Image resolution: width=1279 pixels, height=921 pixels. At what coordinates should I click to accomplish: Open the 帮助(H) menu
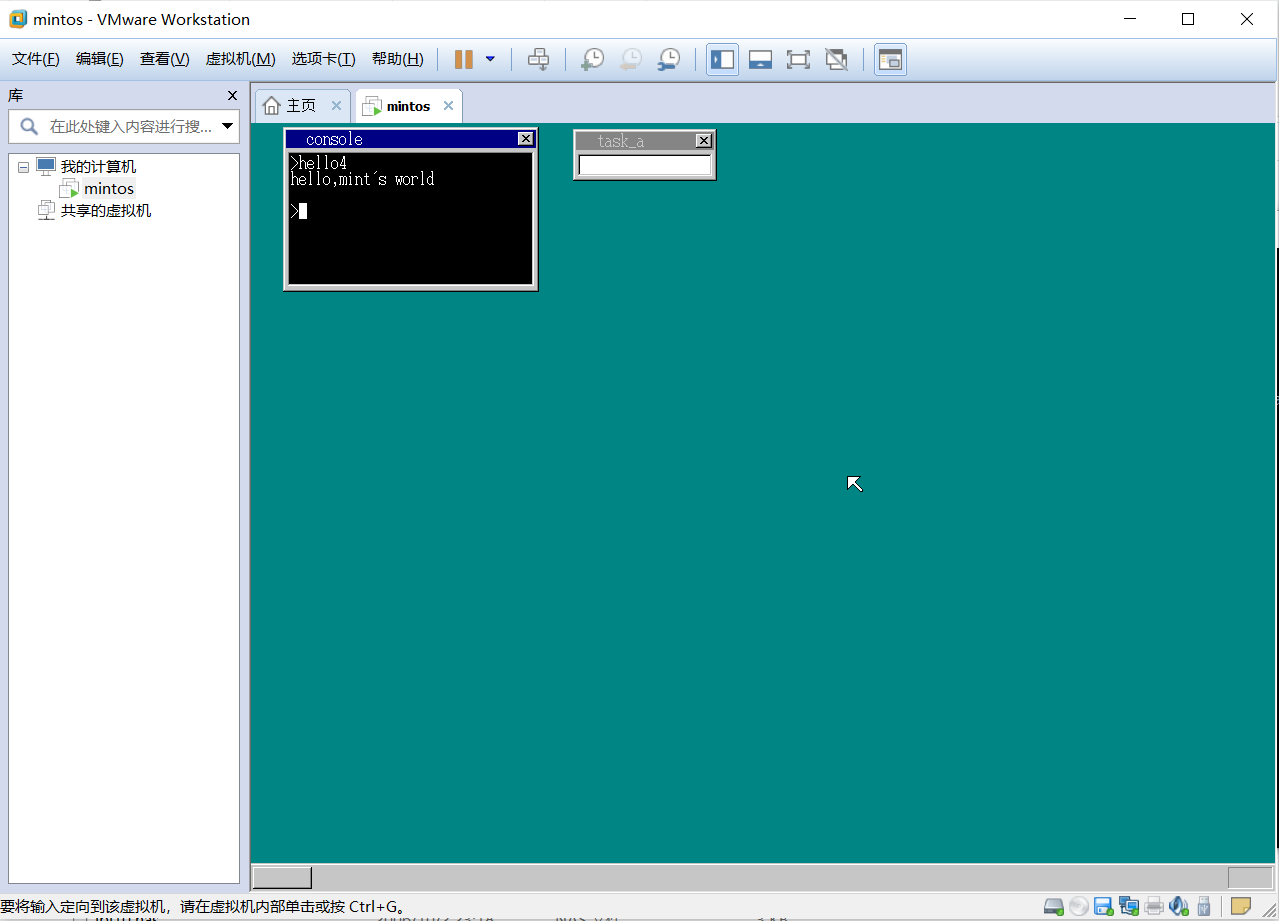coord(398,59)
